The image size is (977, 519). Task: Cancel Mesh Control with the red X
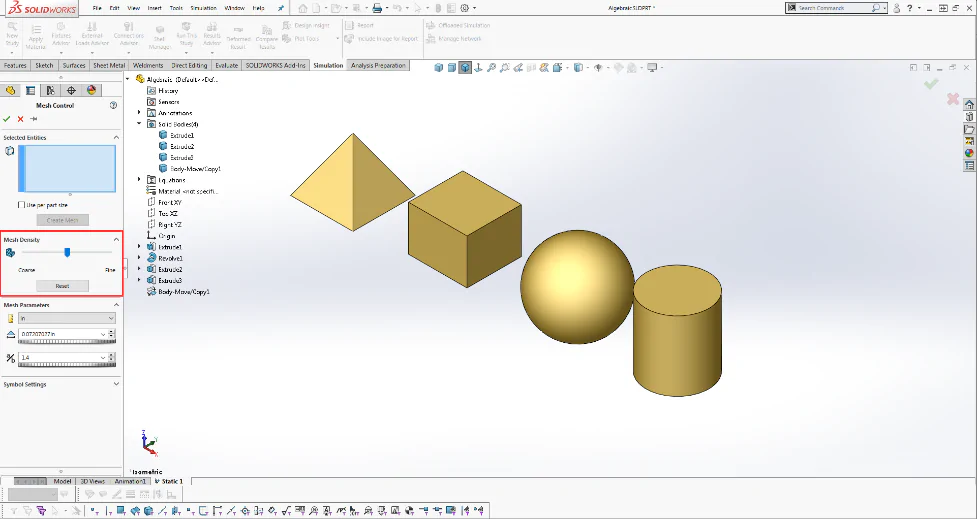(21, 118)
